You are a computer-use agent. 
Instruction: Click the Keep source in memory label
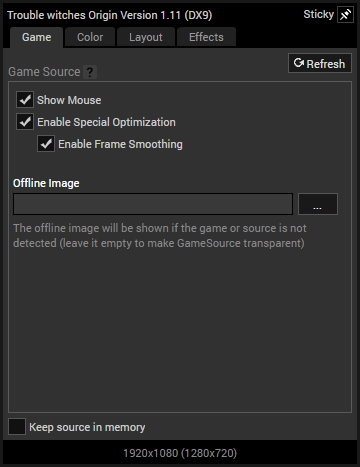pyautogui.click(x=87, y=427)
